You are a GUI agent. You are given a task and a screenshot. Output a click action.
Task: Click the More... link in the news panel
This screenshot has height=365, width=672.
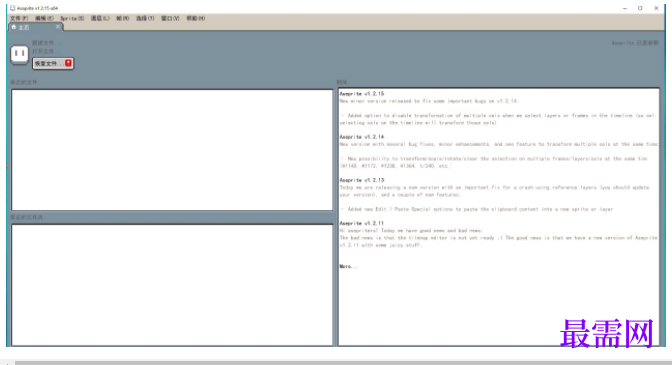(x=348, y=266)
